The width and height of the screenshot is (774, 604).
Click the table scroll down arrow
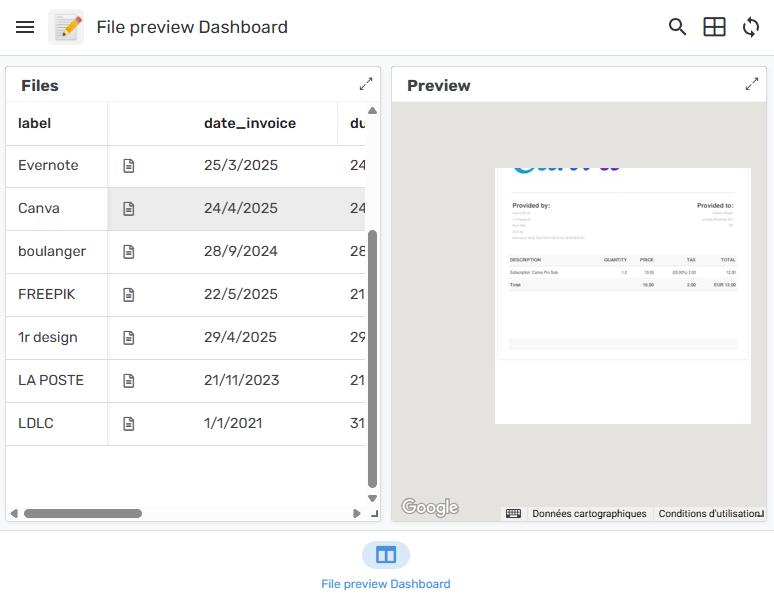[x=373, y=498]
